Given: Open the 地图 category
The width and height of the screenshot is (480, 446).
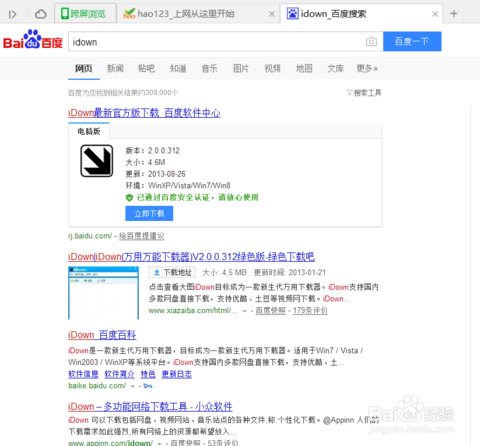Looking at the screenshot, I should 304,69.
